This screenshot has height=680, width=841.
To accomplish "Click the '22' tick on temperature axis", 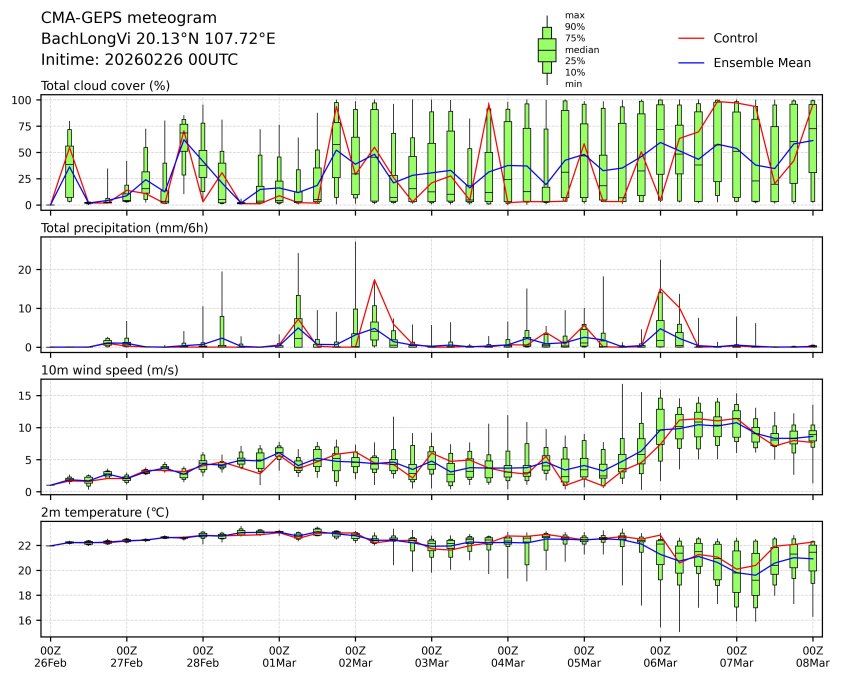I will [x=26, y=546].
